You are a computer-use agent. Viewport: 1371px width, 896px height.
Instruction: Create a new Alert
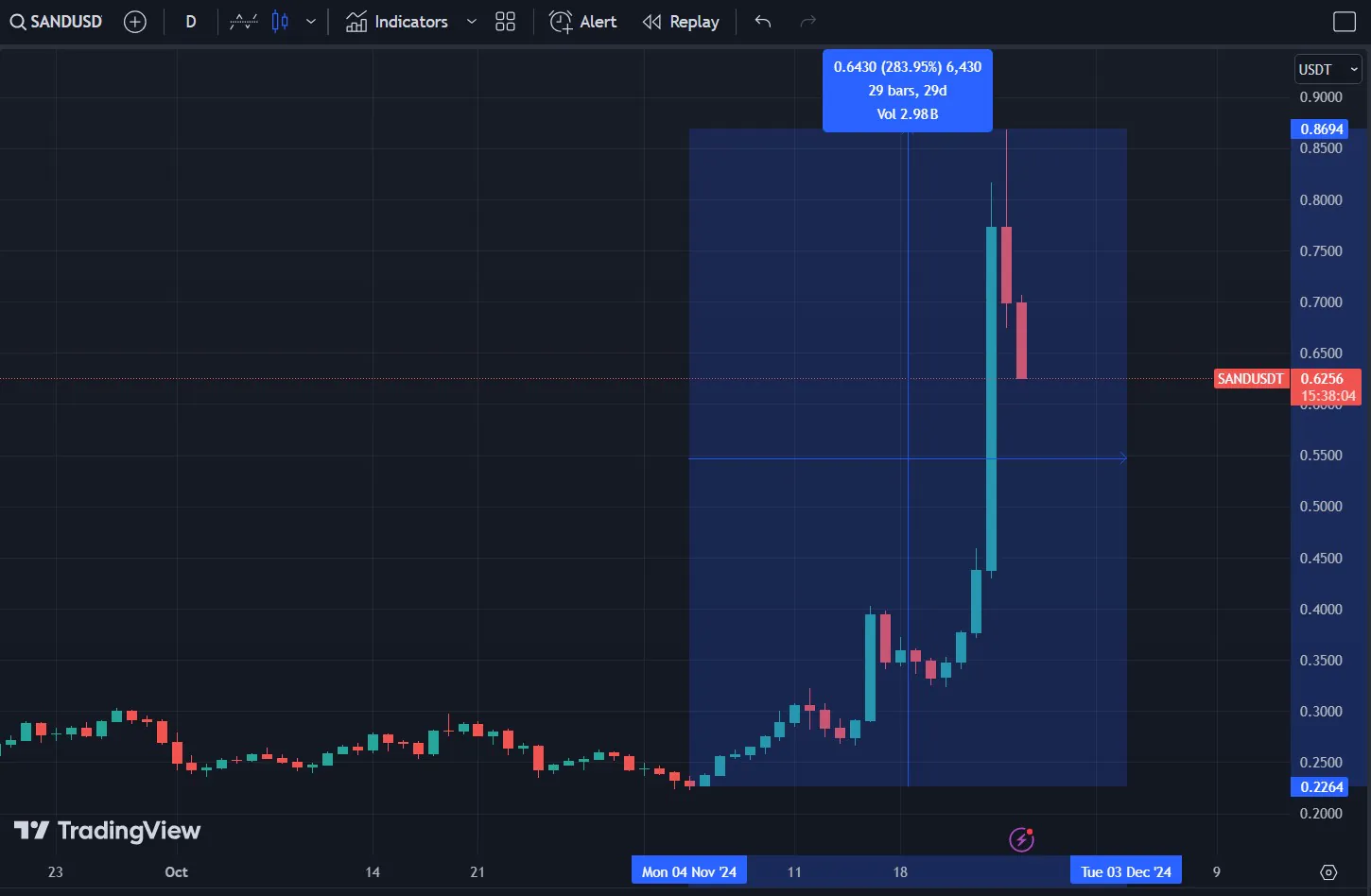(583, 21)
